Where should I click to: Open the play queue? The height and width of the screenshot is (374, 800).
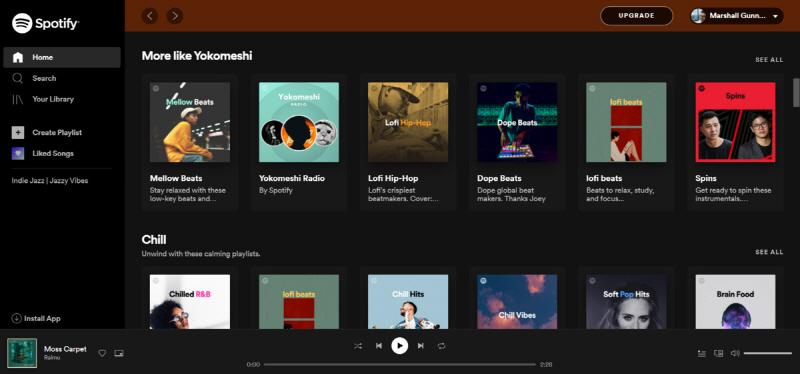click(702, 353)
